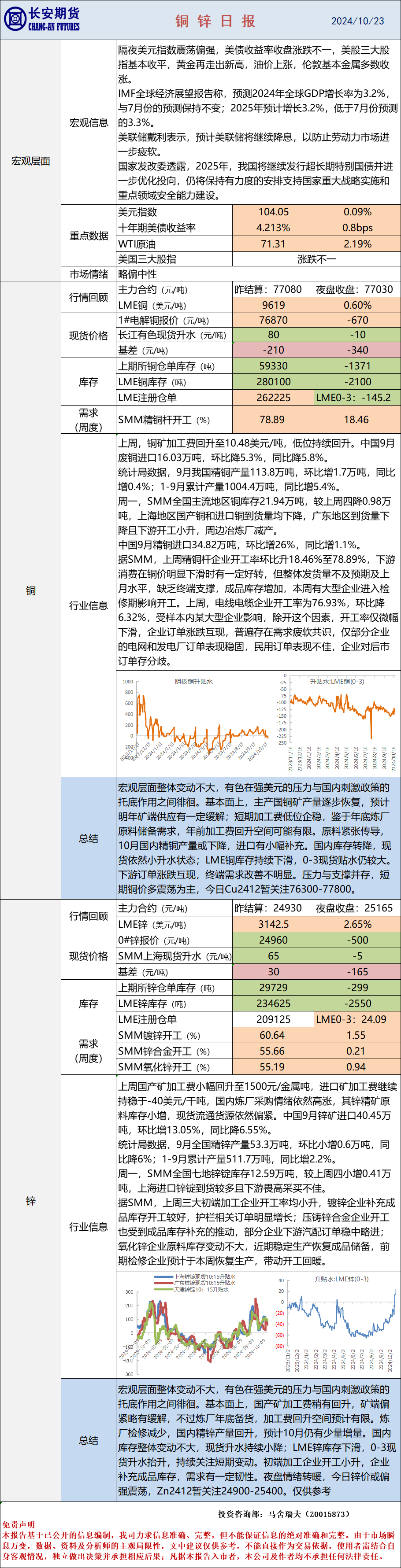Image resolution: width=401 pixels, height=1568 pixels.
Task: Click the 0#锌报价 value 24960
Action: tap(274, 940)
